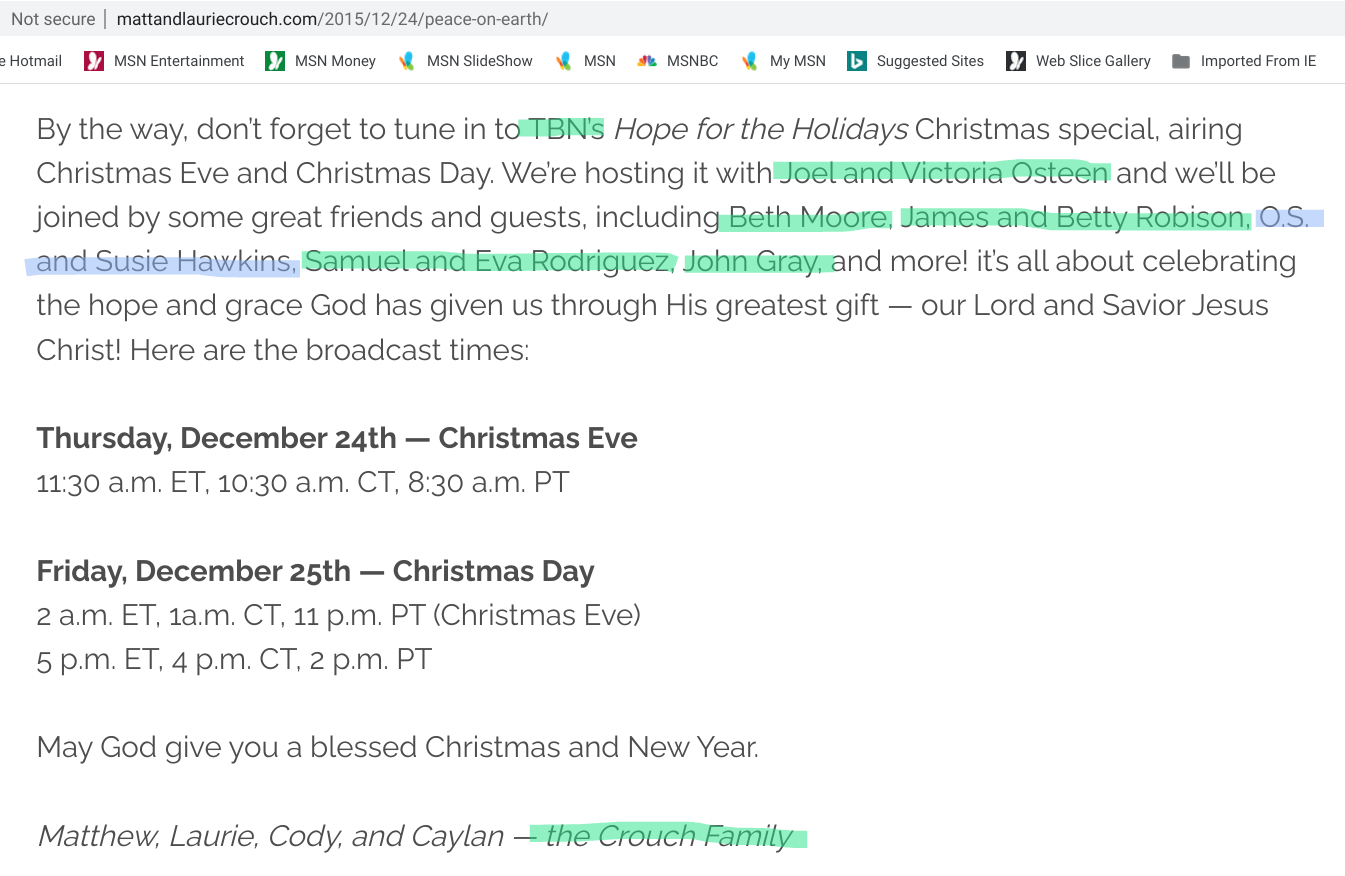This screenshot has height=876, width=1345.
Task: Click the green MSN Money bookmark icon
Action: coord(275,61)
